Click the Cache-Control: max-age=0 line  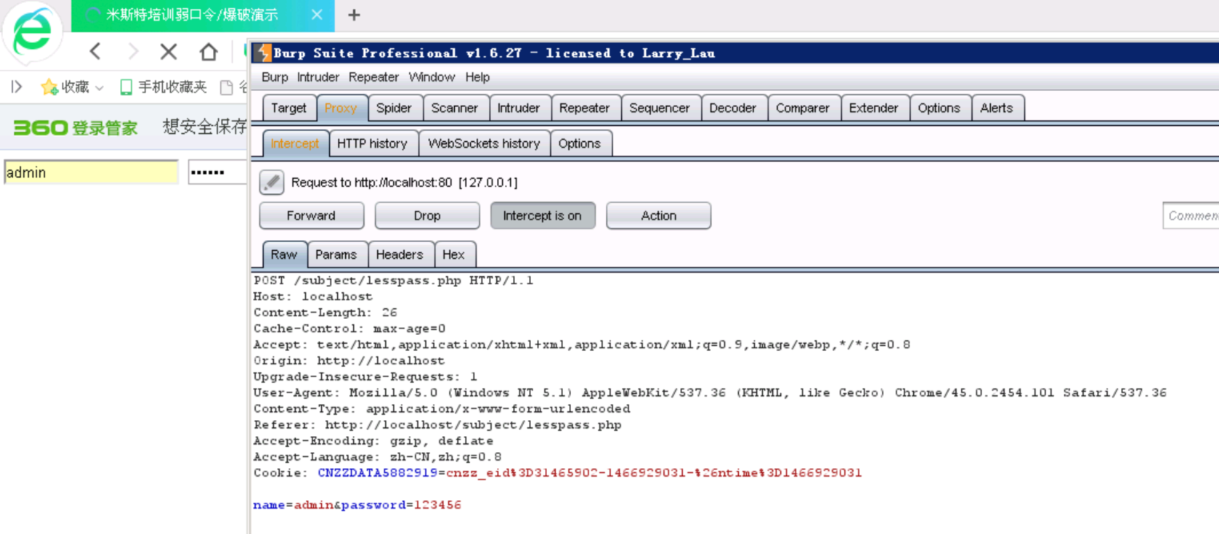pos(349,329)
